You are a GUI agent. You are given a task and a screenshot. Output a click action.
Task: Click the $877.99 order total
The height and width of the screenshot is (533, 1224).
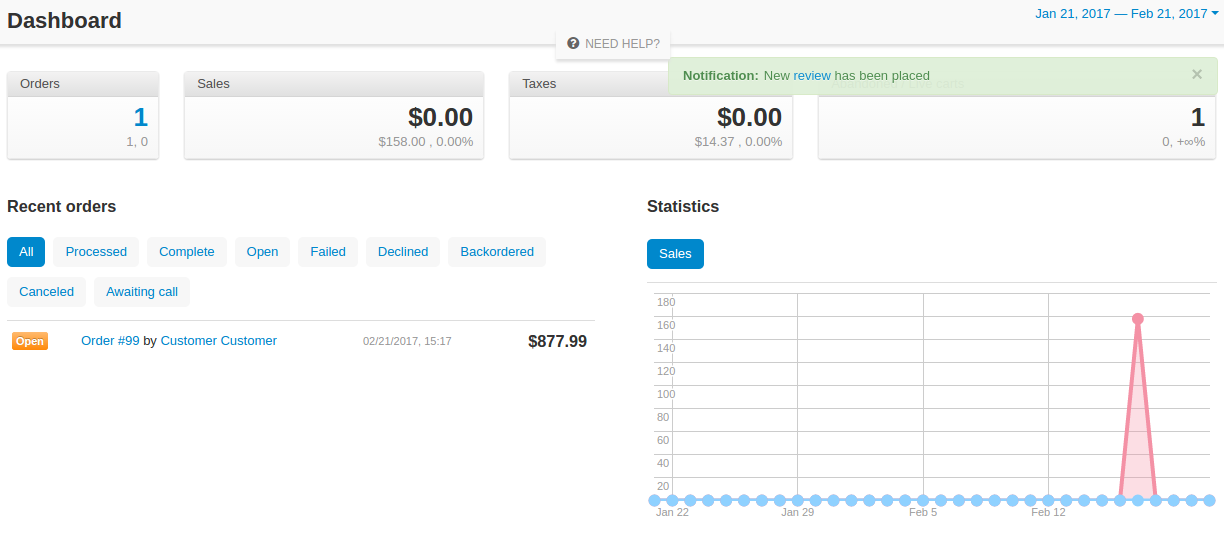tap(557, 341)
